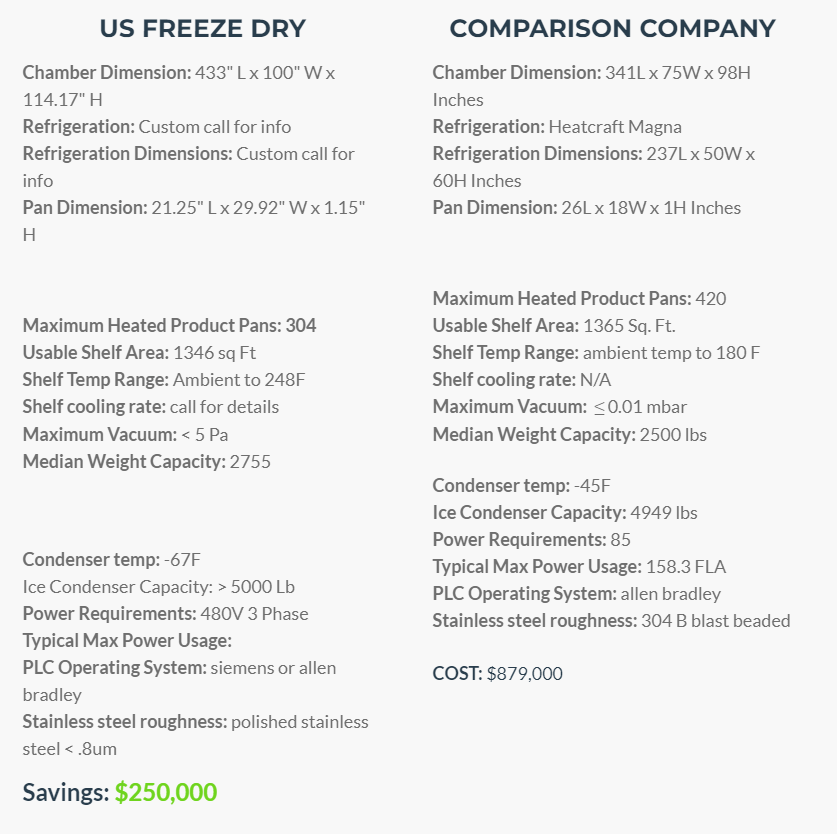
Task: Click Ice Condenser Capacity: 4949 lbs
Action: pos(565,513)
